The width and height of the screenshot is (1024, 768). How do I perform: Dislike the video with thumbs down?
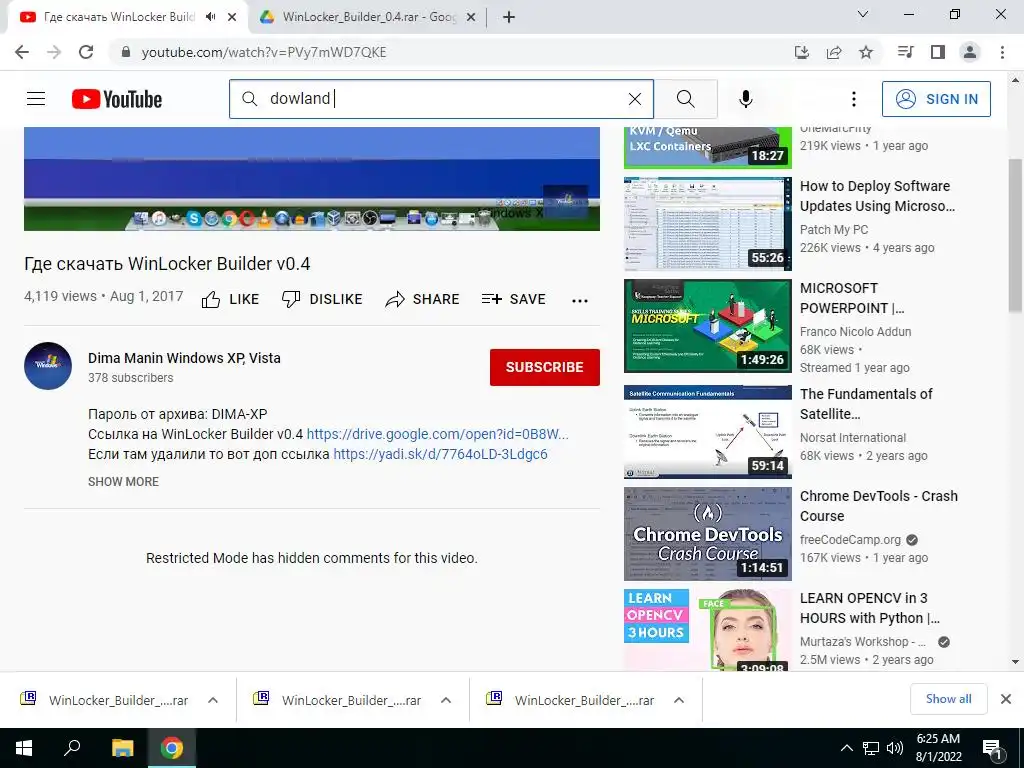point(322,299)
